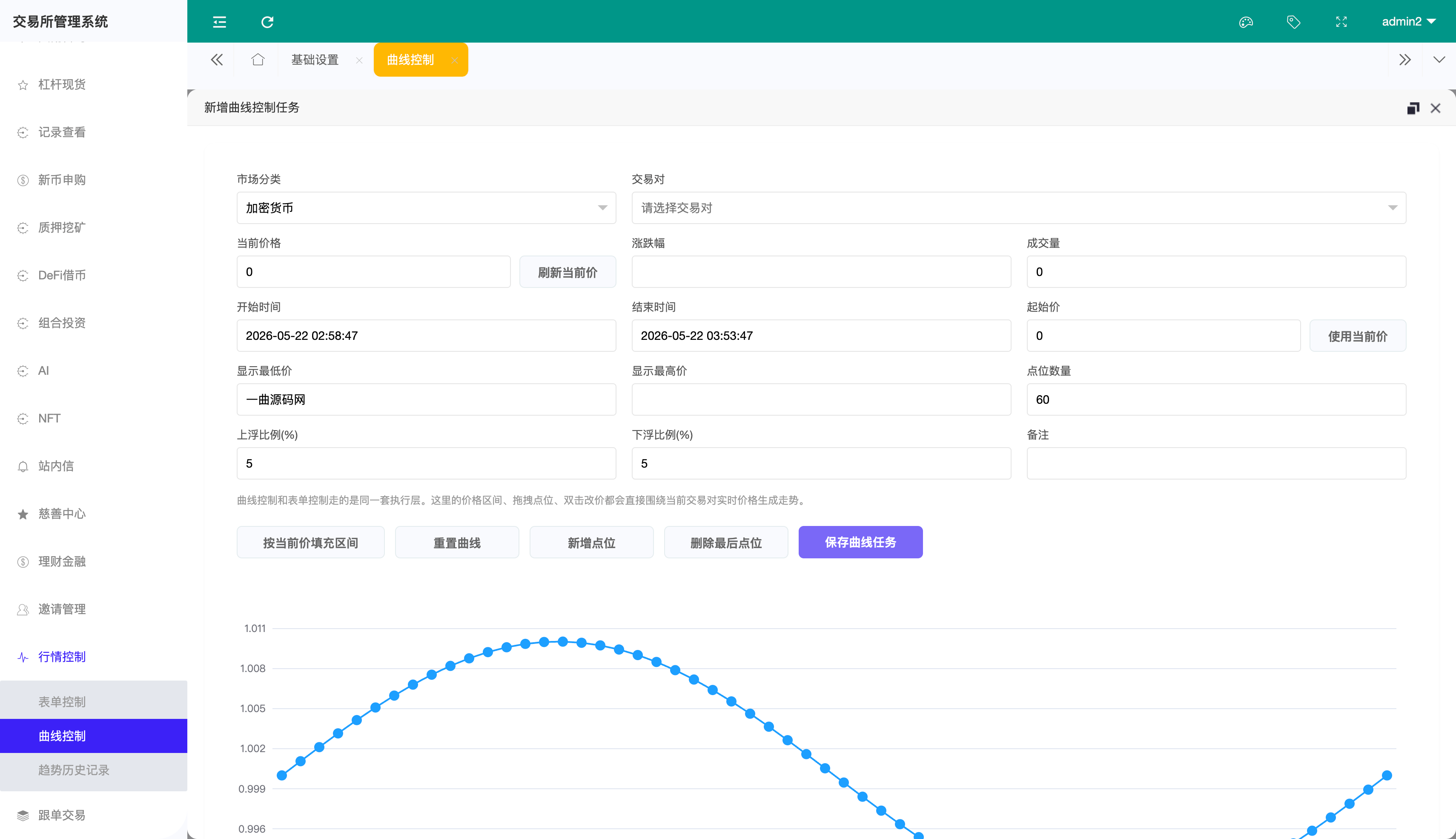1456x839 pixels.
Task: Focus the 显示最低价 input field
Action: pos(426,399)
